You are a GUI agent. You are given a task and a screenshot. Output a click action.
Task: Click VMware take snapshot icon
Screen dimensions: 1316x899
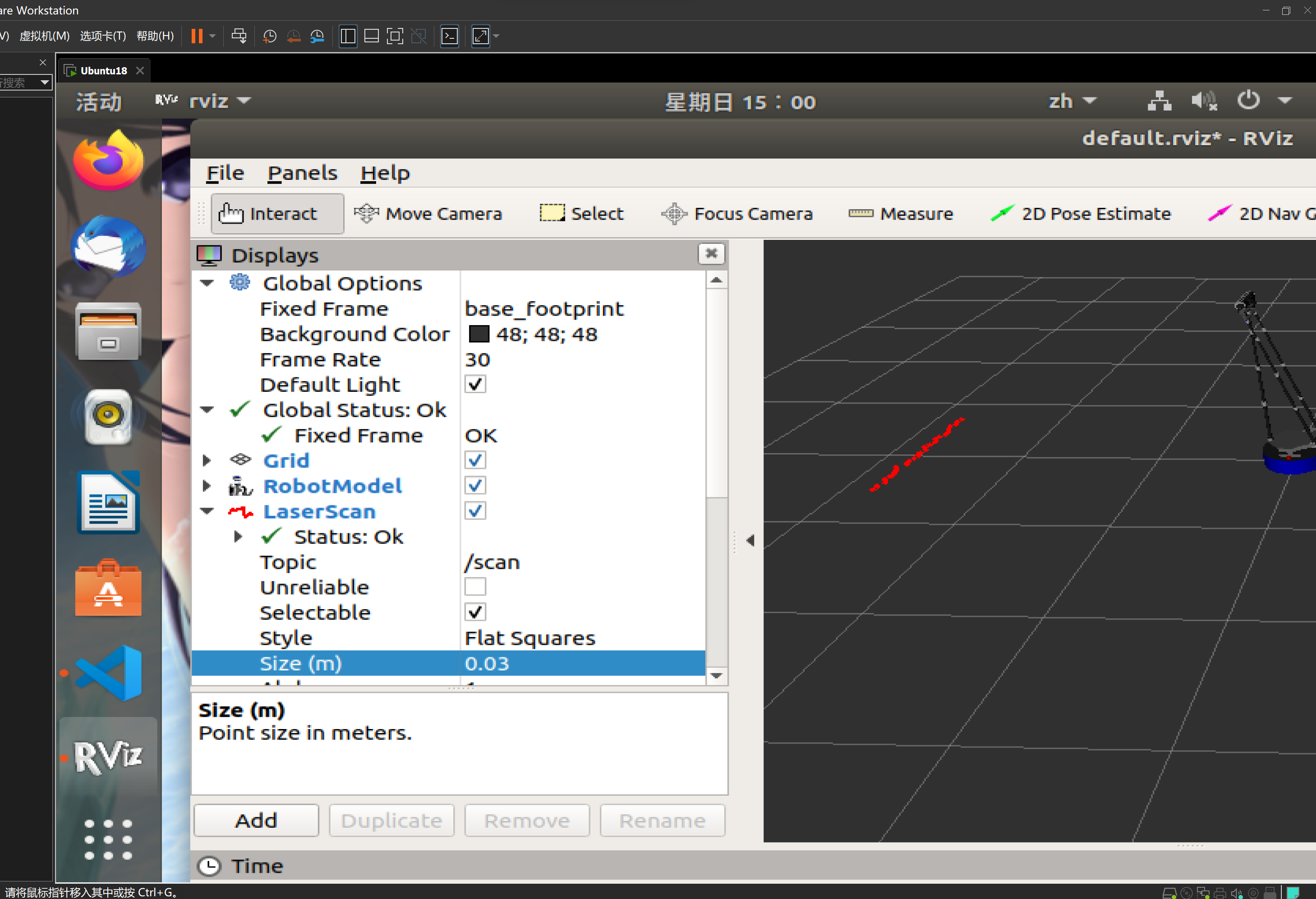coord(270,36)
